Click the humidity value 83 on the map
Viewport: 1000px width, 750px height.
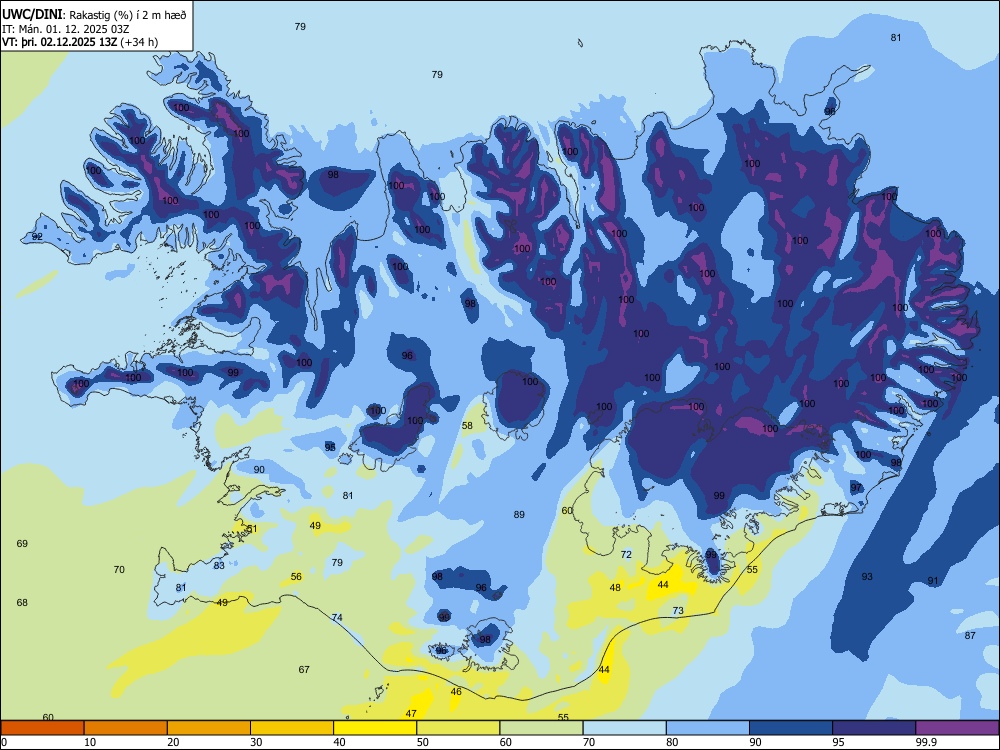pyautogui.click(x=219, y=565)
